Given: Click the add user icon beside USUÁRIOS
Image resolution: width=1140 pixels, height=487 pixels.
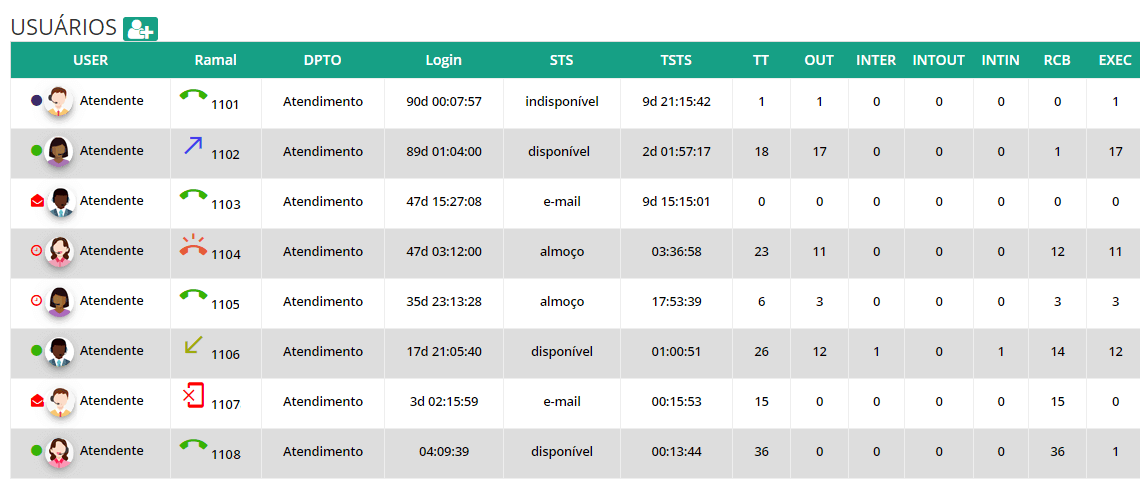Looking at the screenshot, I should tap(140, 29).
